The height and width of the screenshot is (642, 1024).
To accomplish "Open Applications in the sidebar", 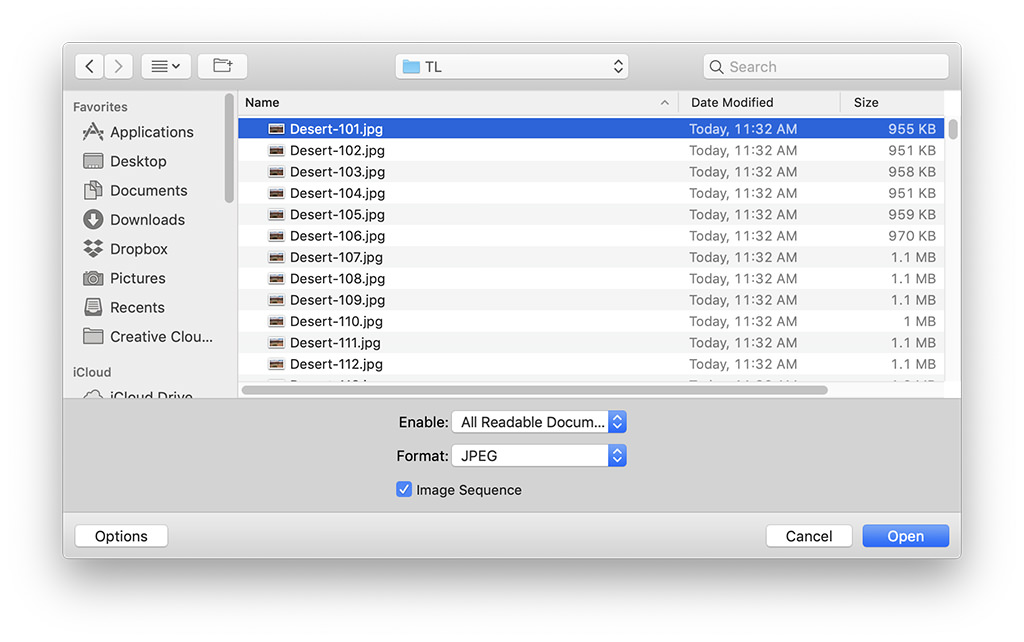I will (x=138, y=132).
